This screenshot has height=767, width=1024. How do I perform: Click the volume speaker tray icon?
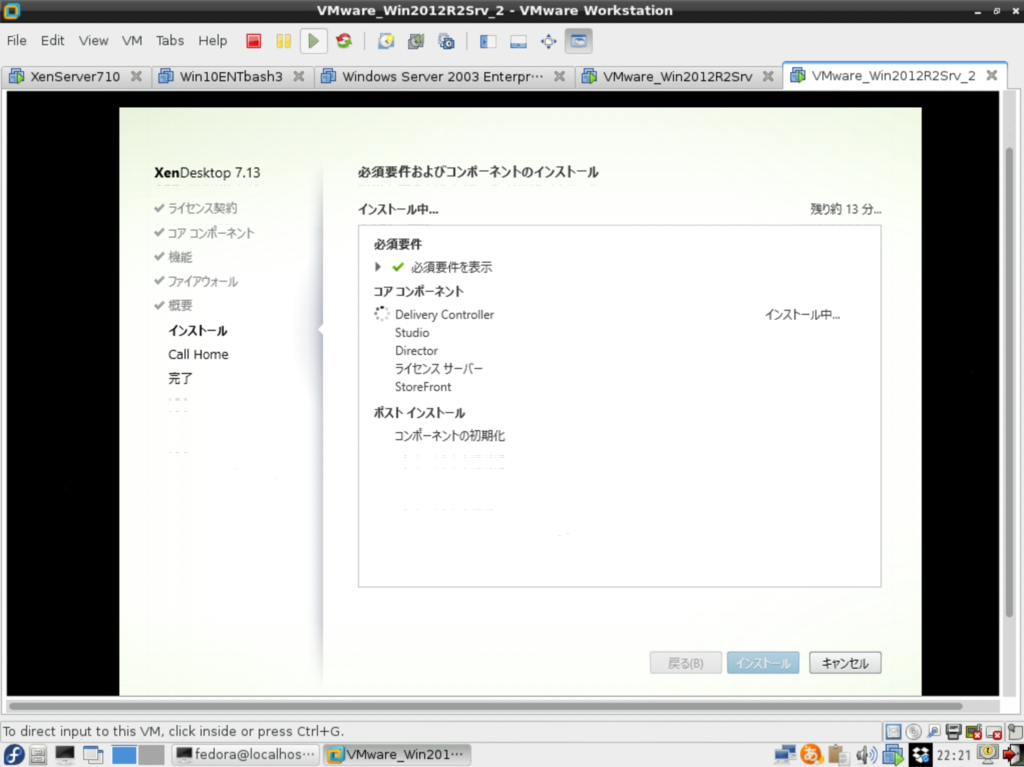[x=866, y=755]
